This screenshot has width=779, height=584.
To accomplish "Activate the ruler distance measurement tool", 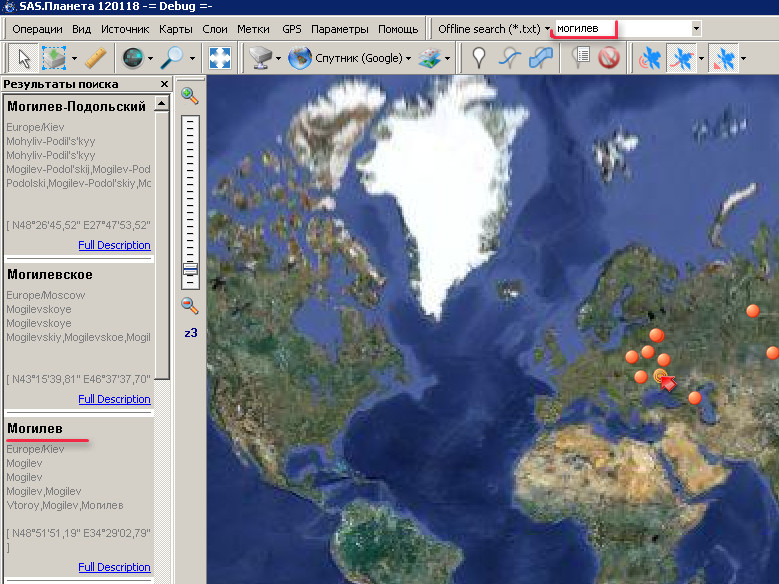I will click(96, 59).
